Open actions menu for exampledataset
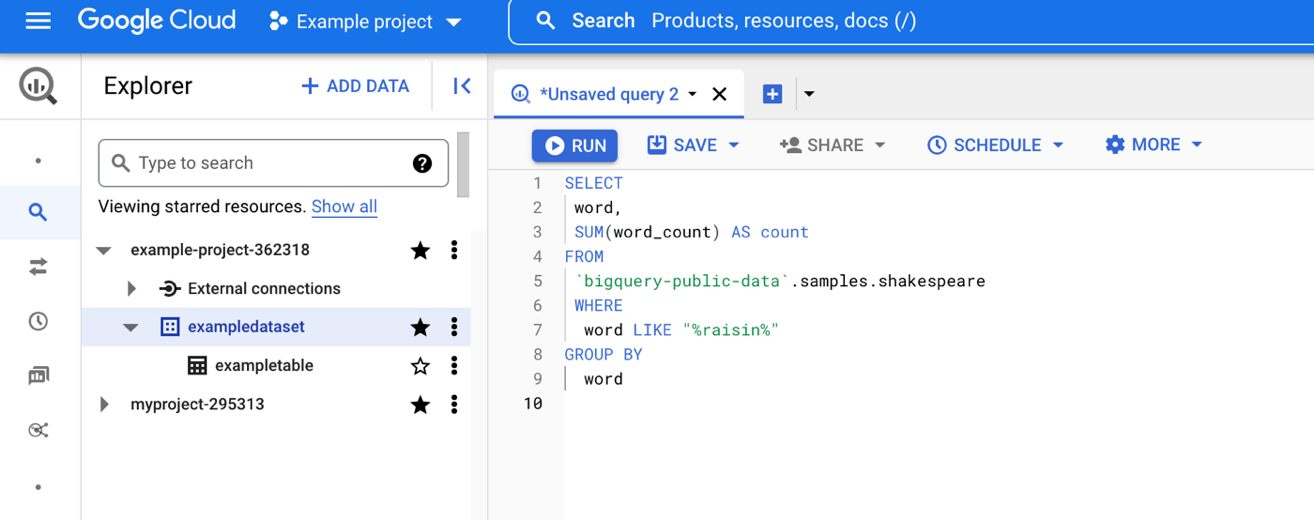Viewport: 1314px width, 520px height. click(454, 327)
